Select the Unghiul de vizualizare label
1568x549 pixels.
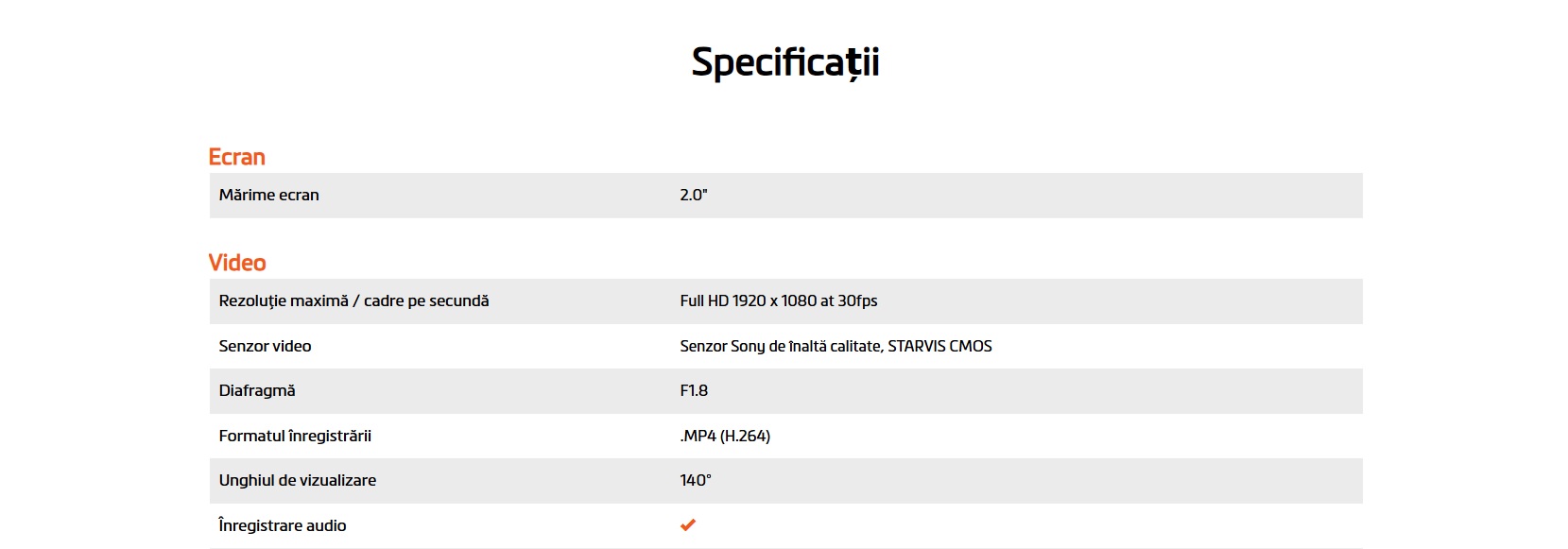[298, 481]
